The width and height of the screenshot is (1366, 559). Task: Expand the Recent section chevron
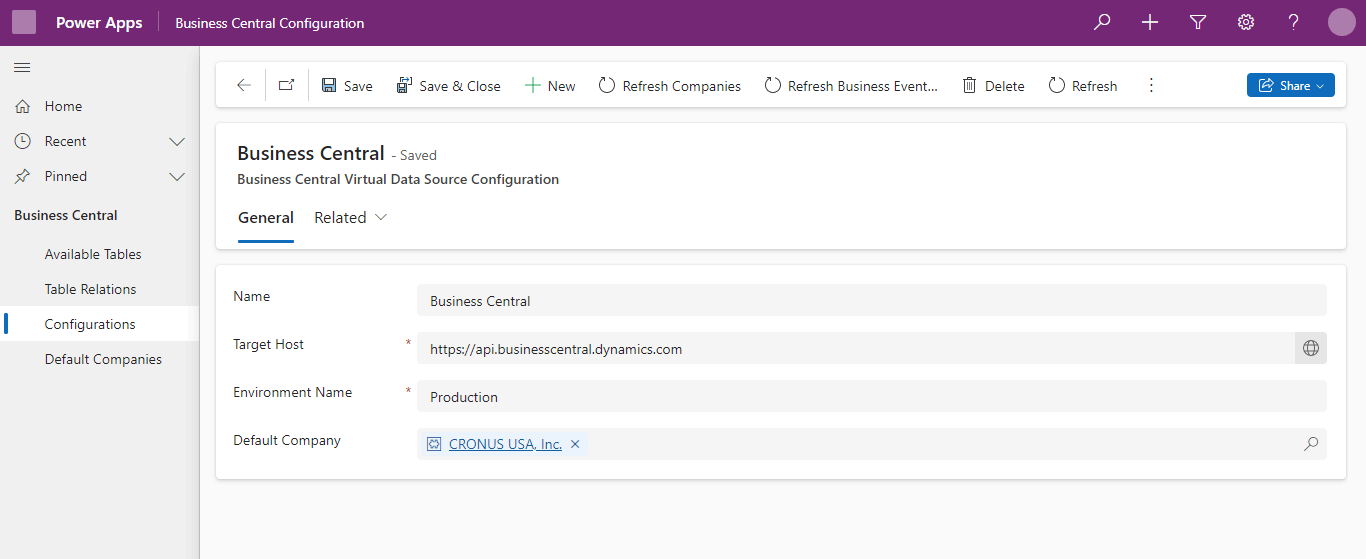point(177,142)
